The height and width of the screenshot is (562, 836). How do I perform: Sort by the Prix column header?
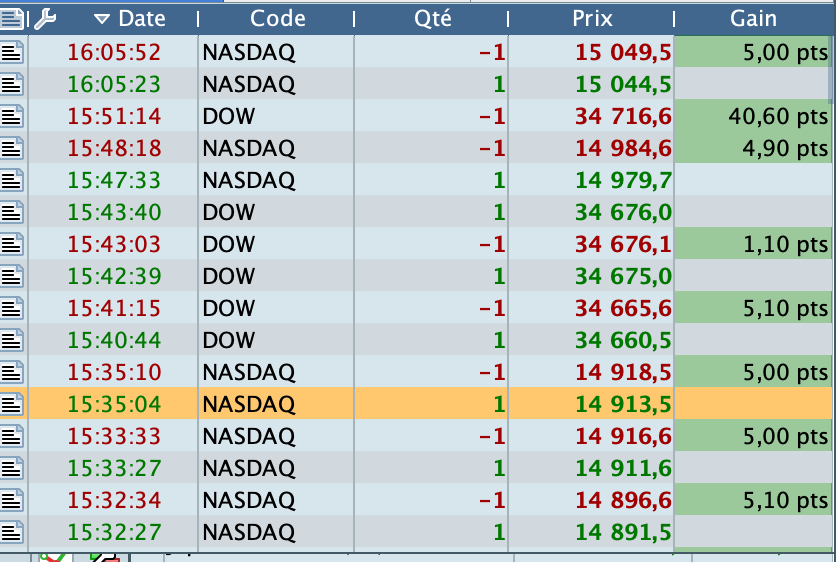592,19
